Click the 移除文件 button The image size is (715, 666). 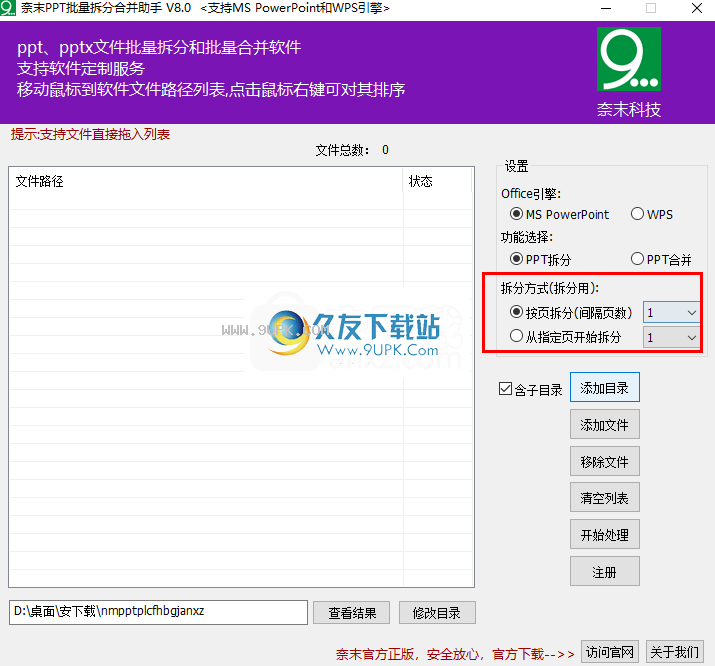tap(605, 461)
